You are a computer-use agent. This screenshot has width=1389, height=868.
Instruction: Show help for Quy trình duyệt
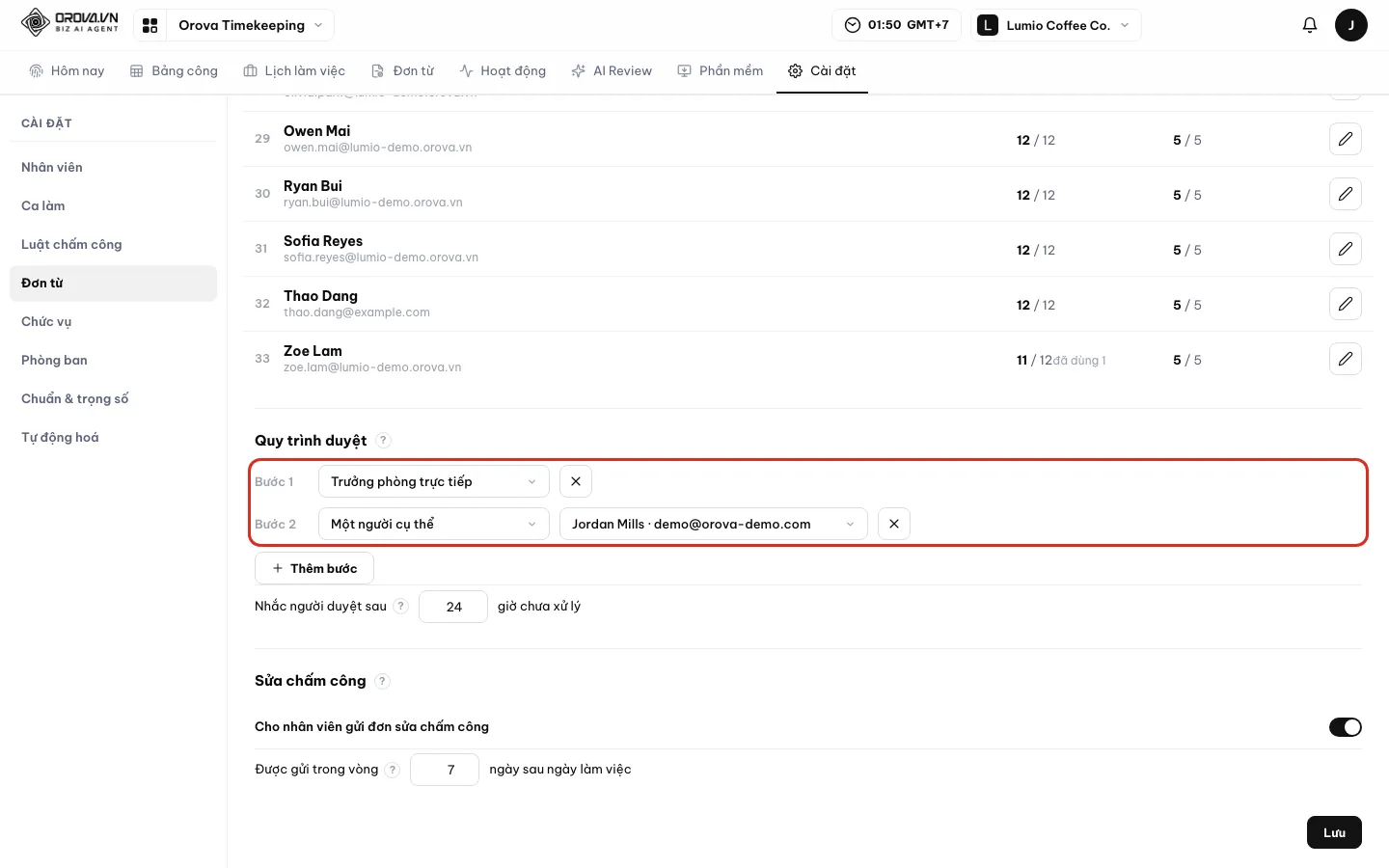pyautogui.click(x=383, y=441)
